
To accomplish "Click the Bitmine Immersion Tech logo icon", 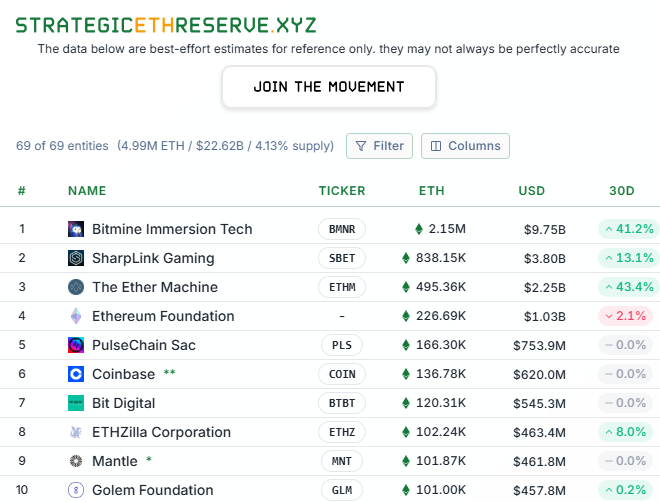I will [x=76, y=229].
